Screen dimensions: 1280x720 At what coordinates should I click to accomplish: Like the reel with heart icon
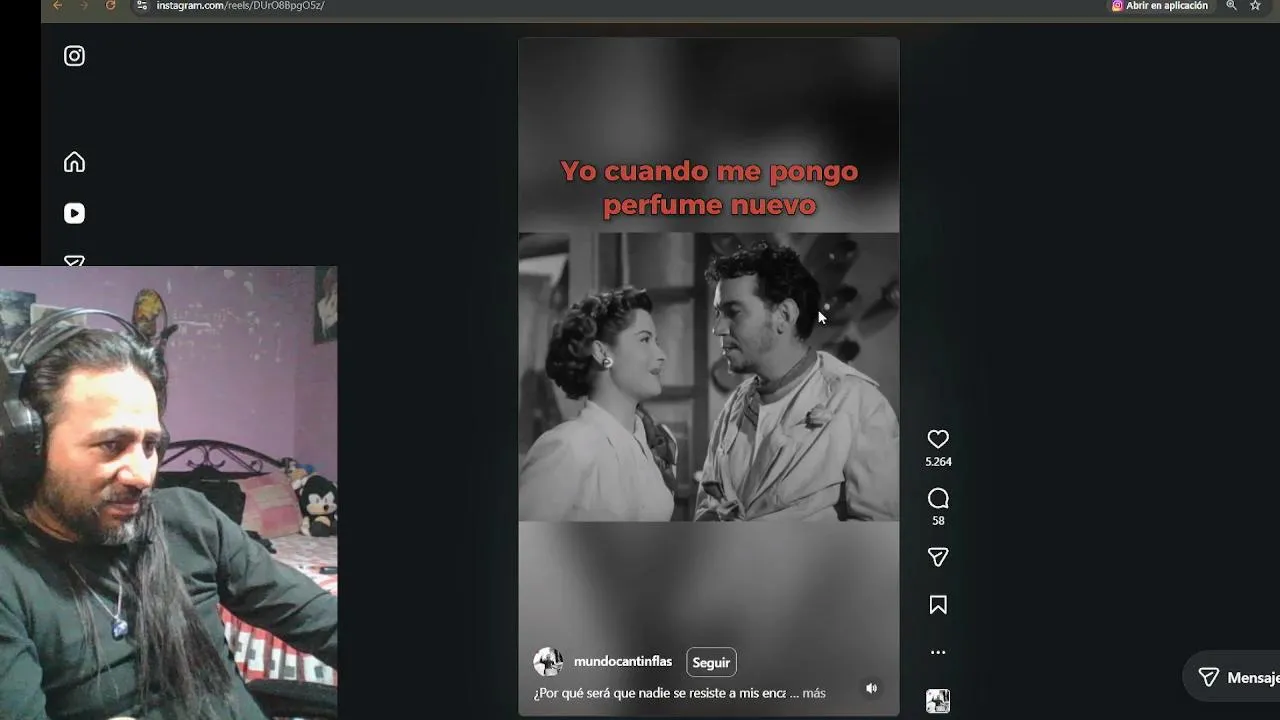[x=938, y=439]
